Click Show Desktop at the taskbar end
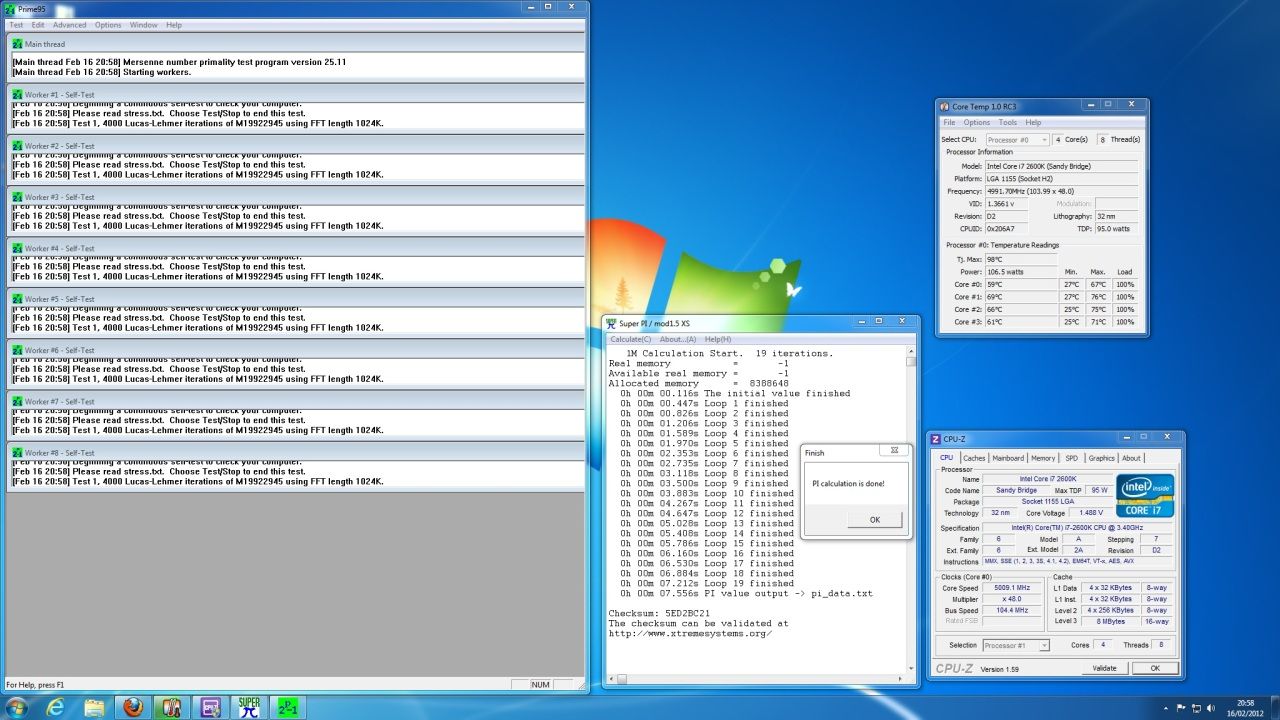1280x720 pixels. (x=1275, y=707)
